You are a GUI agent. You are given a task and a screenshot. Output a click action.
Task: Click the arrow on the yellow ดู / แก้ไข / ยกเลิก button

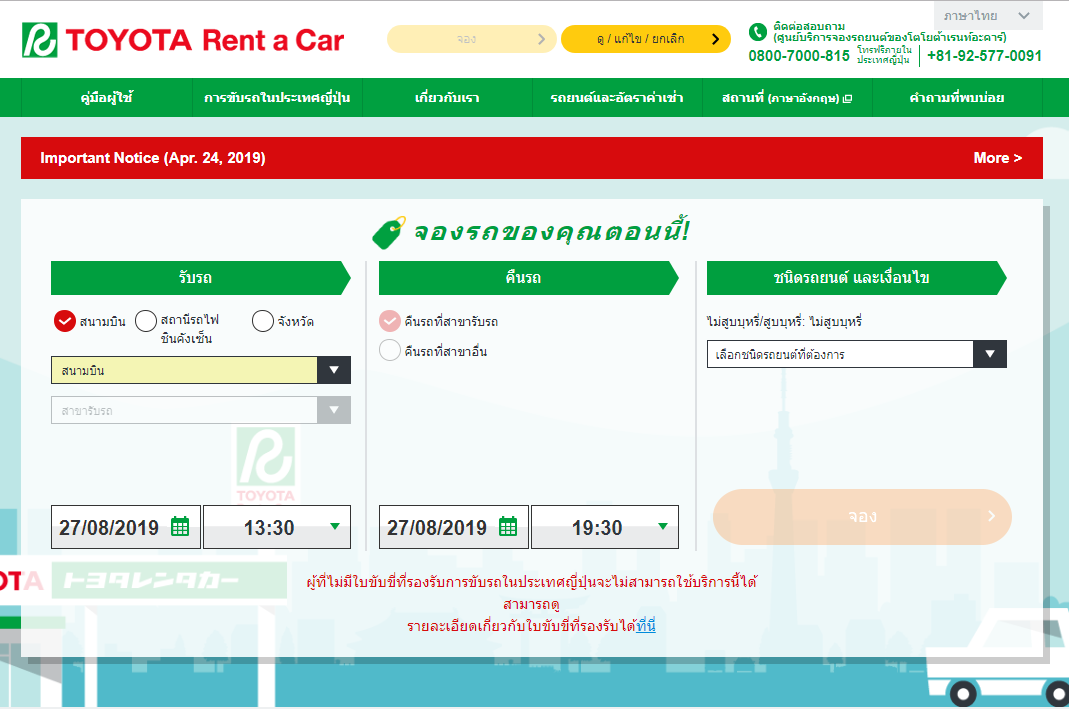click(x=715, y=39)
